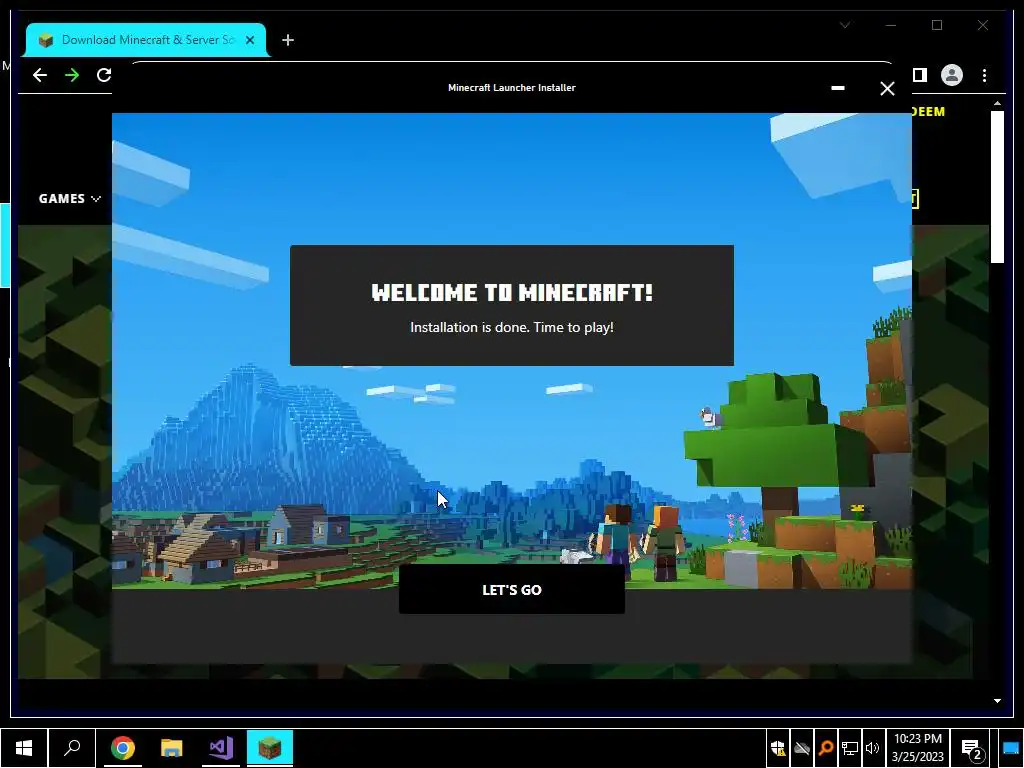The width and height of the screenshot is (1024, 768).
Task: Open the tab search chevron in Chrome
Action: pyautogui.click(x=845, y=25)
